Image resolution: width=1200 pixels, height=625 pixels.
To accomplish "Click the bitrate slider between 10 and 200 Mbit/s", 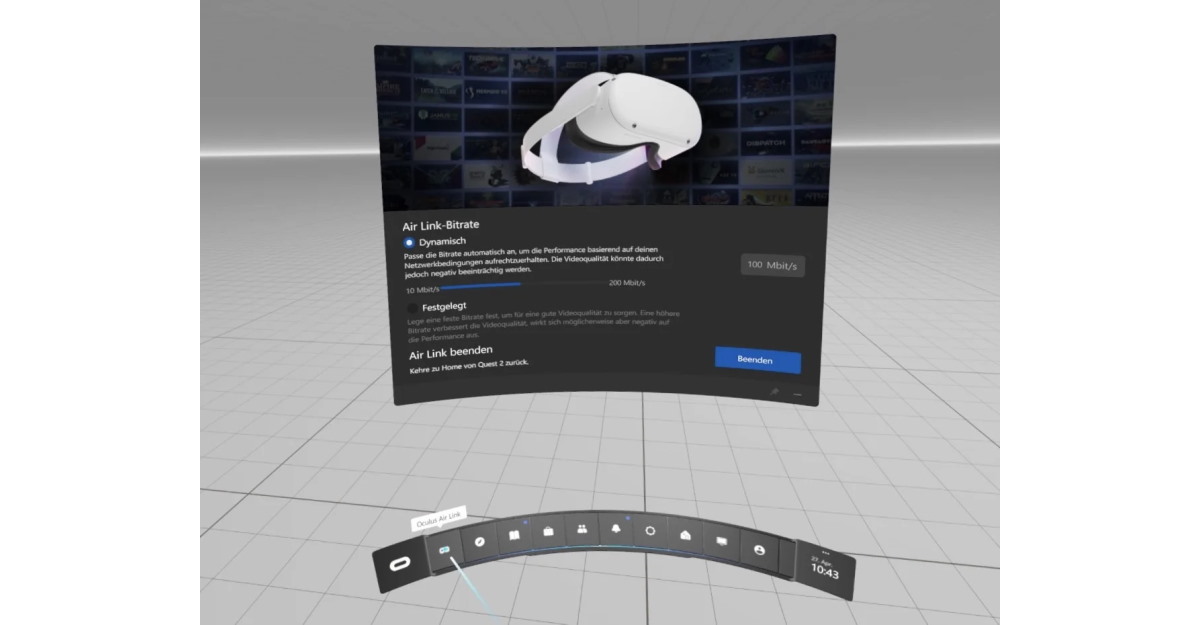I will pos(524,285).
